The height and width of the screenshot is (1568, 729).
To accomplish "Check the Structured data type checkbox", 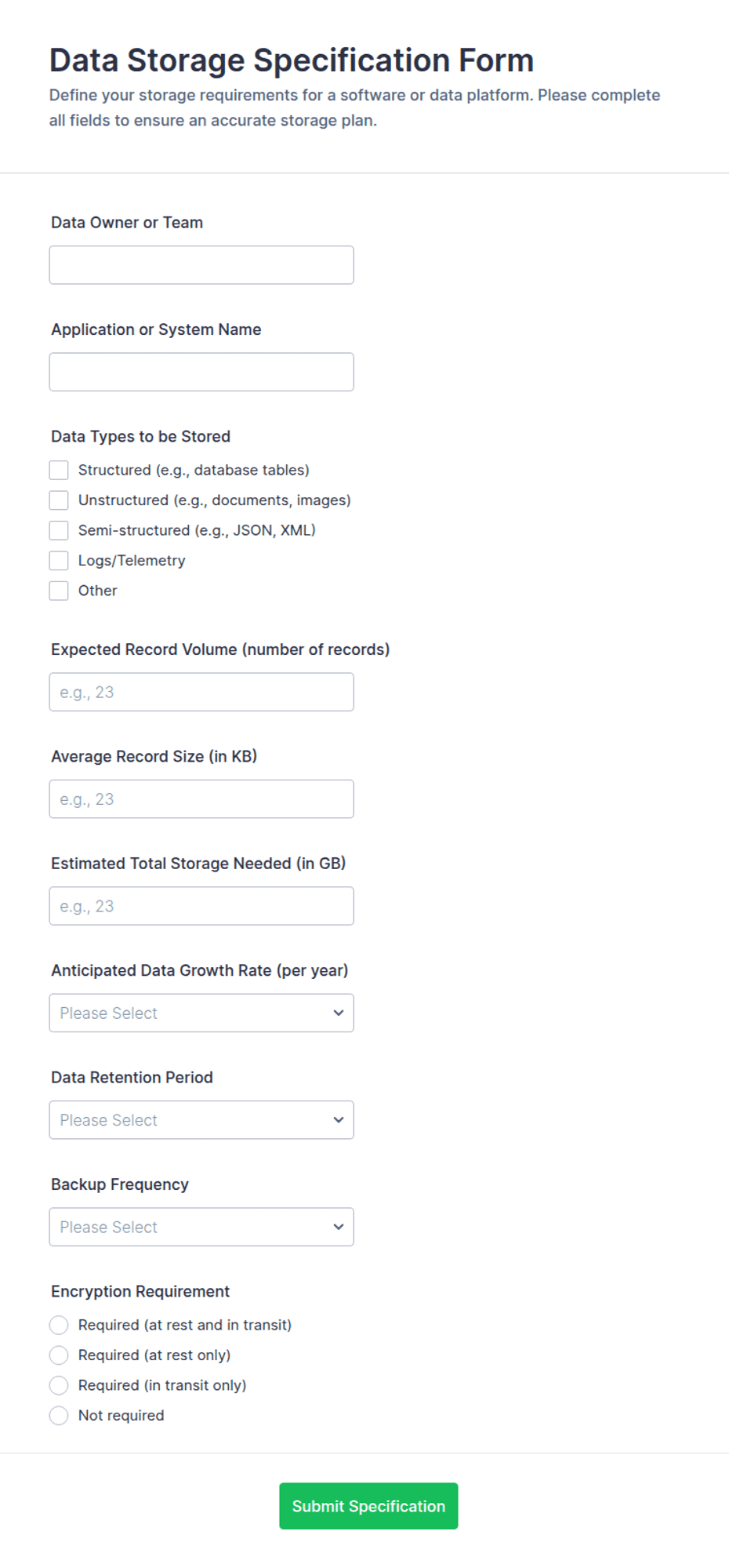I will pos(59,470).
